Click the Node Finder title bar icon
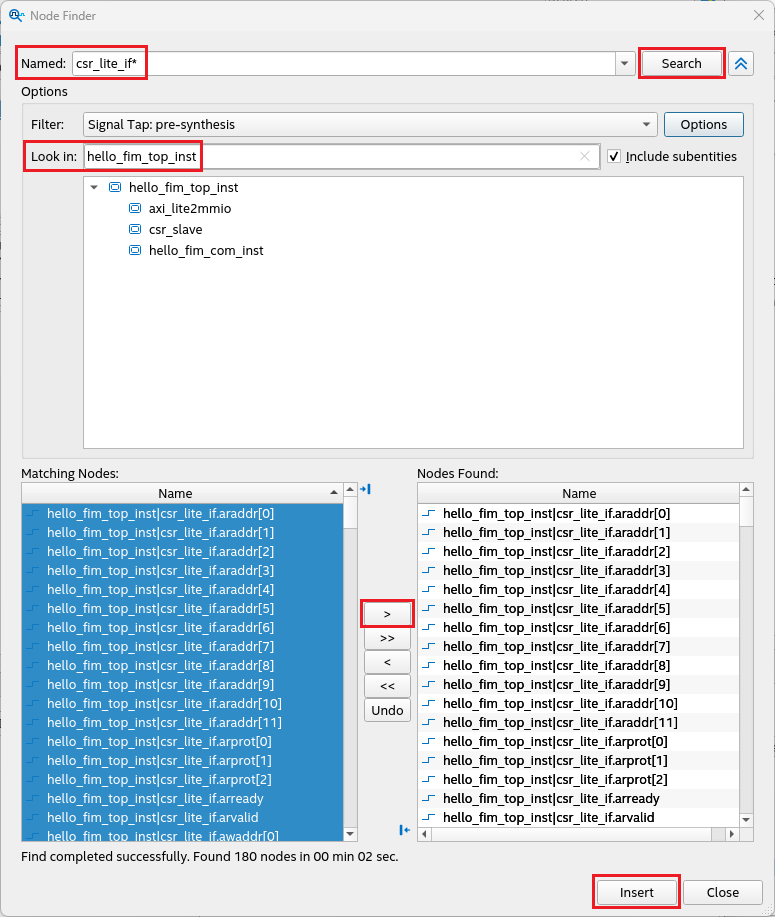This screenshot has height=917, width=775. (x=16, y=15)
